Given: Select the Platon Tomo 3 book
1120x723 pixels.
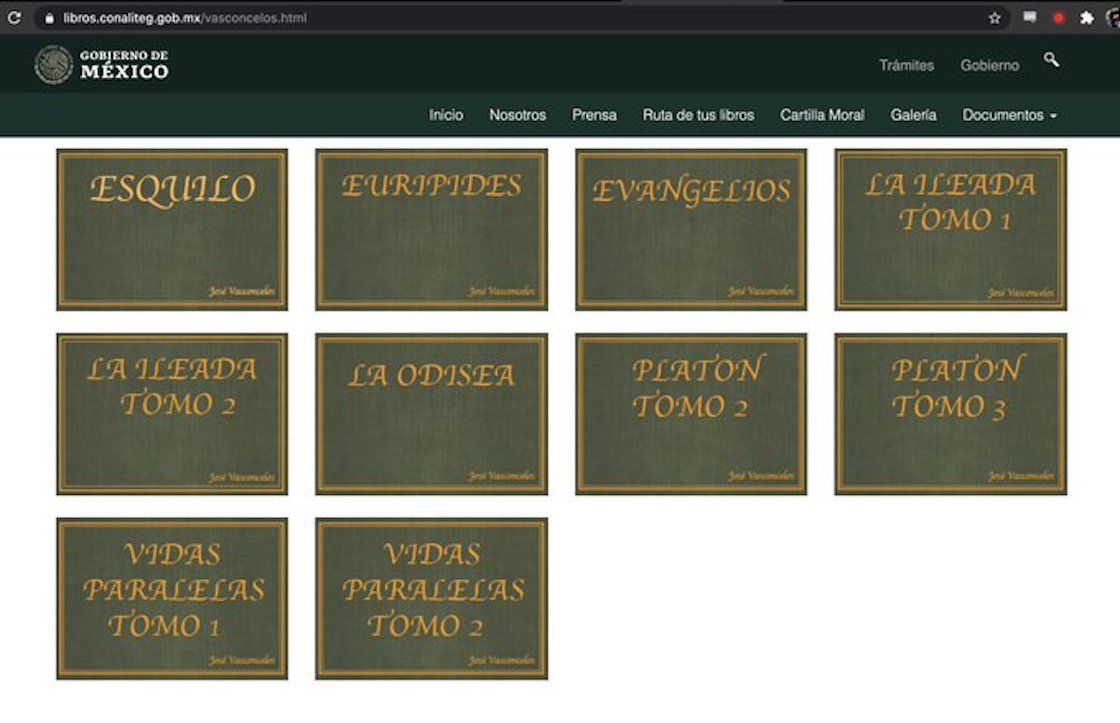Looking at the screenshot, I should pyautogui.click(x=950, y=414).
